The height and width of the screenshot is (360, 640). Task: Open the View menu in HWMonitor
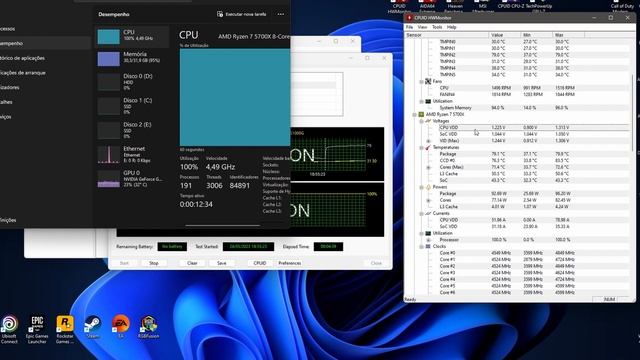pos(422,27)
